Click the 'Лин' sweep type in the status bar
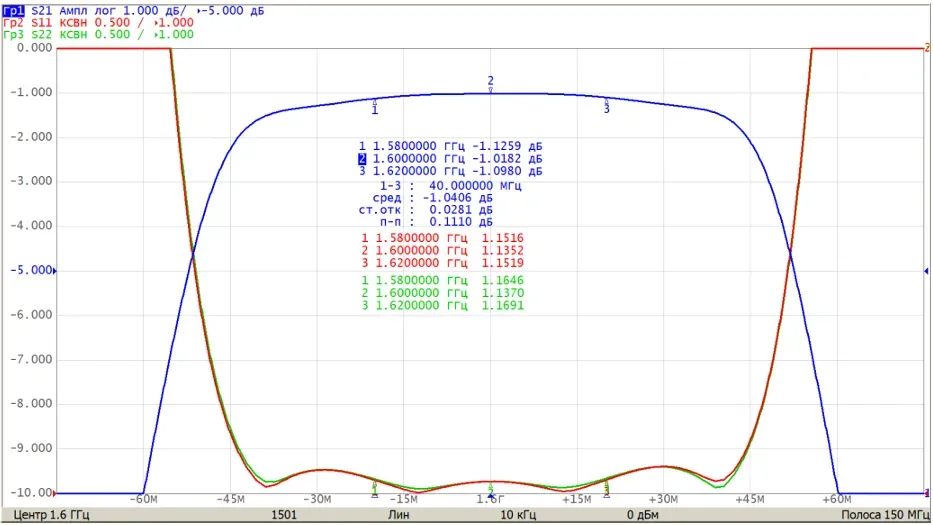 [x=399, y=515]
